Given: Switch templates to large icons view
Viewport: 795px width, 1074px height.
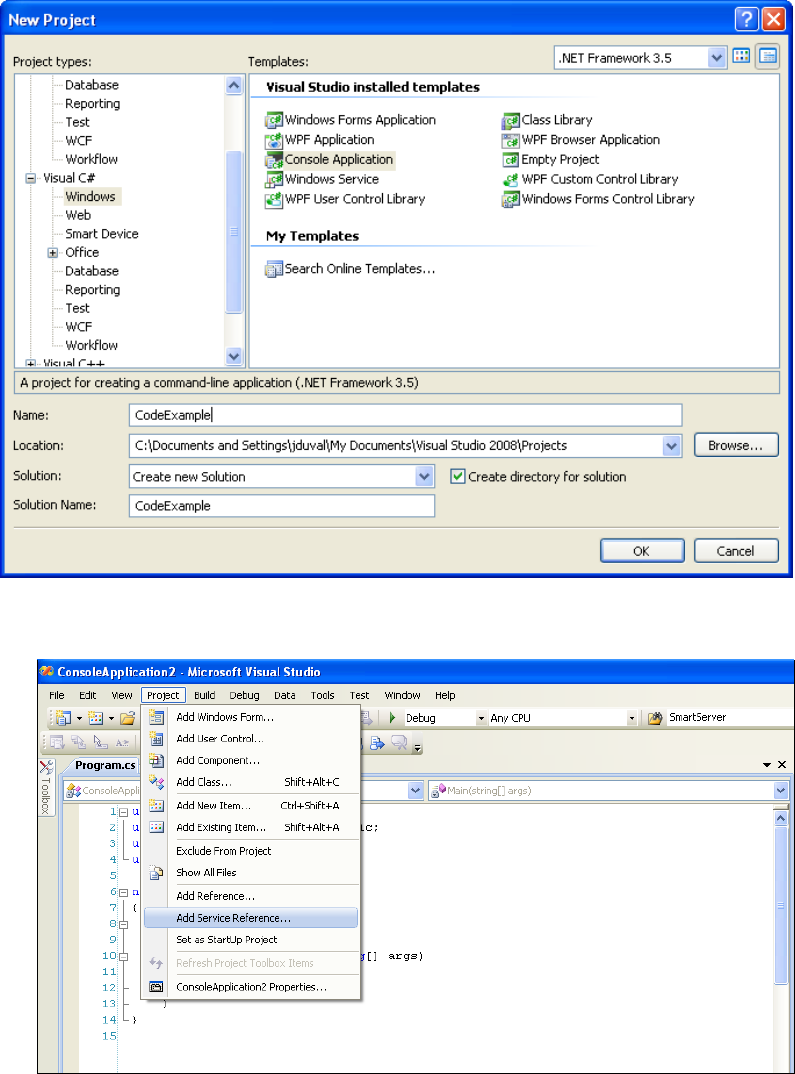Looking at the screenshot, I should pos(741,57).
